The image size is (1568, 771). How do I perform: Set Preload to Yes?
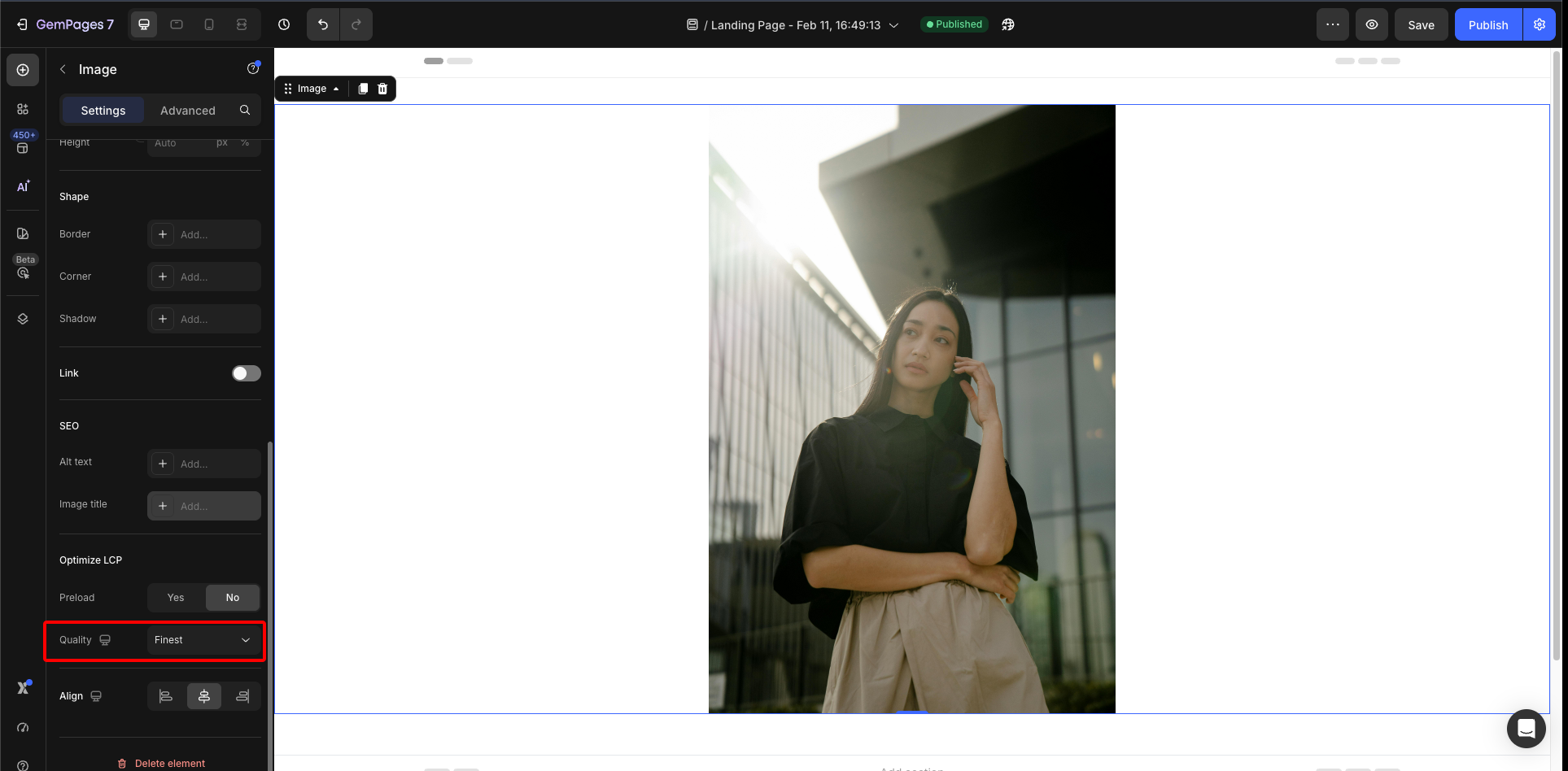click(176, 598)
